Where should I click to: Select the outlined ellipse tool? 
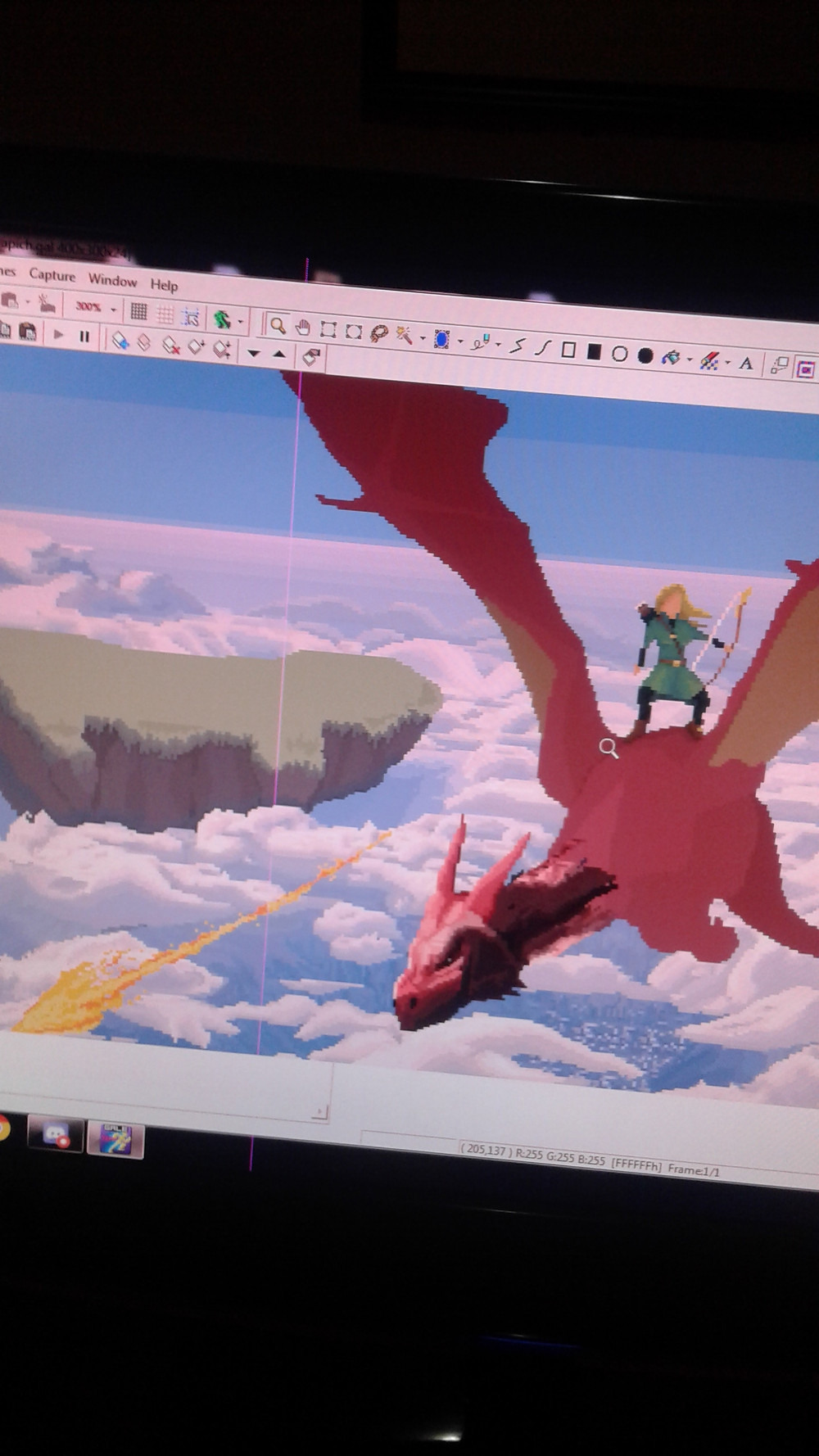620,354
